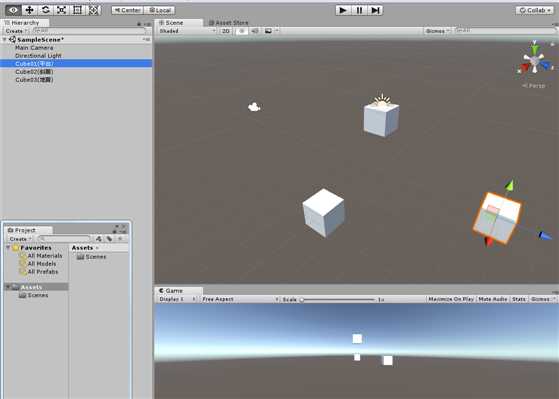Viewport: 559px width, 399px height.
Task: Collapse the SampleScene tree node
Action: [x=5, y=40]
